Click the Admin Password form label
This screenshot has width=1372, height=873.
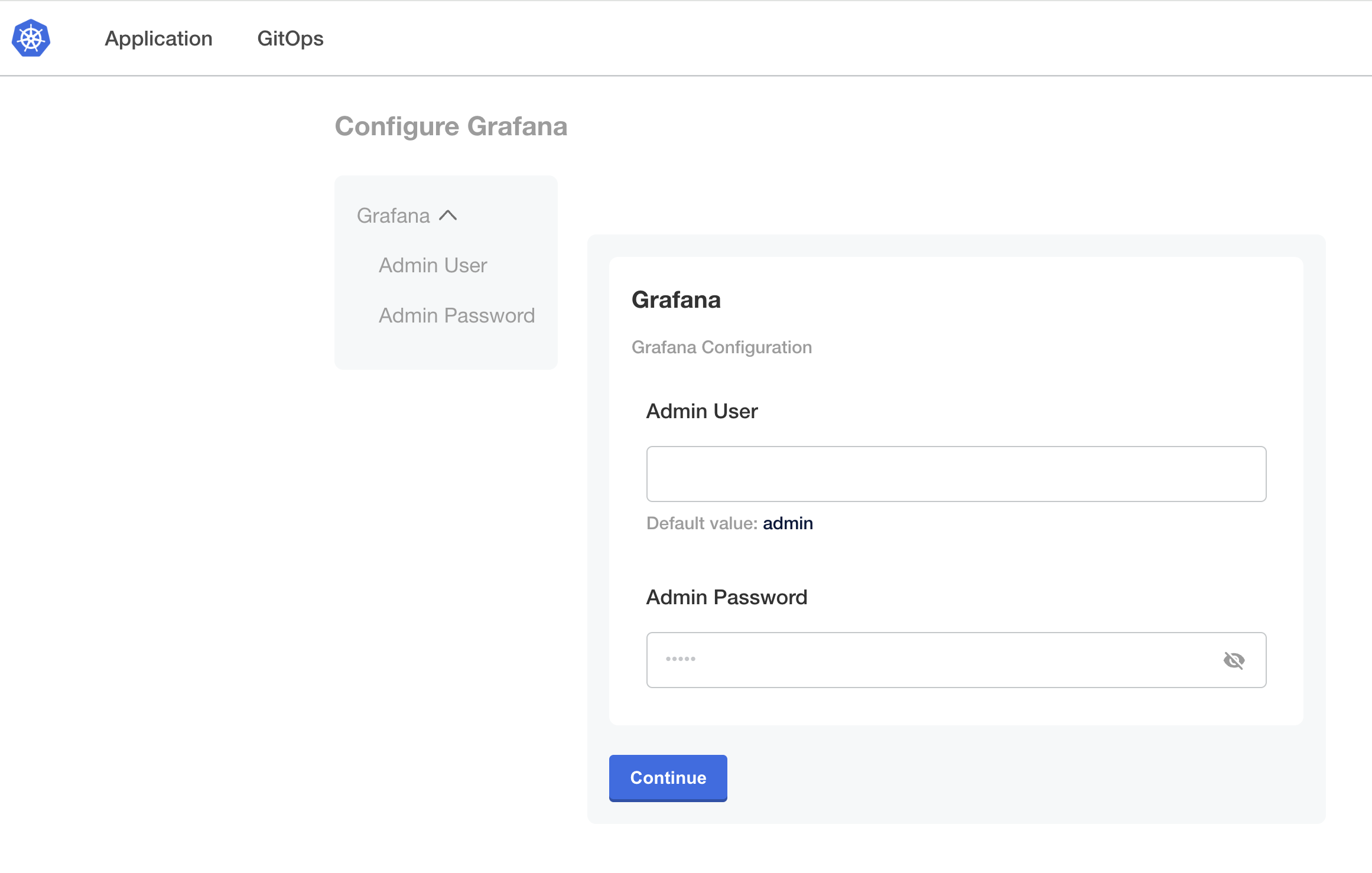coord(727,597)
